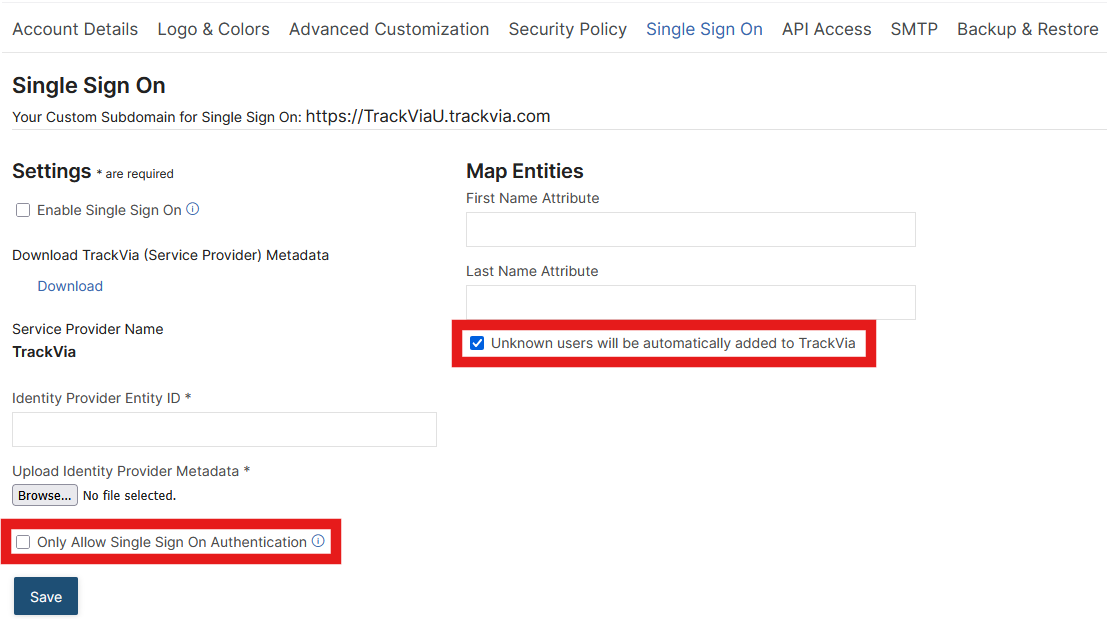Toggle Only Allow Single Sign On Authentication
Viewport: 1107px width, 619px height.
[23, 542]
